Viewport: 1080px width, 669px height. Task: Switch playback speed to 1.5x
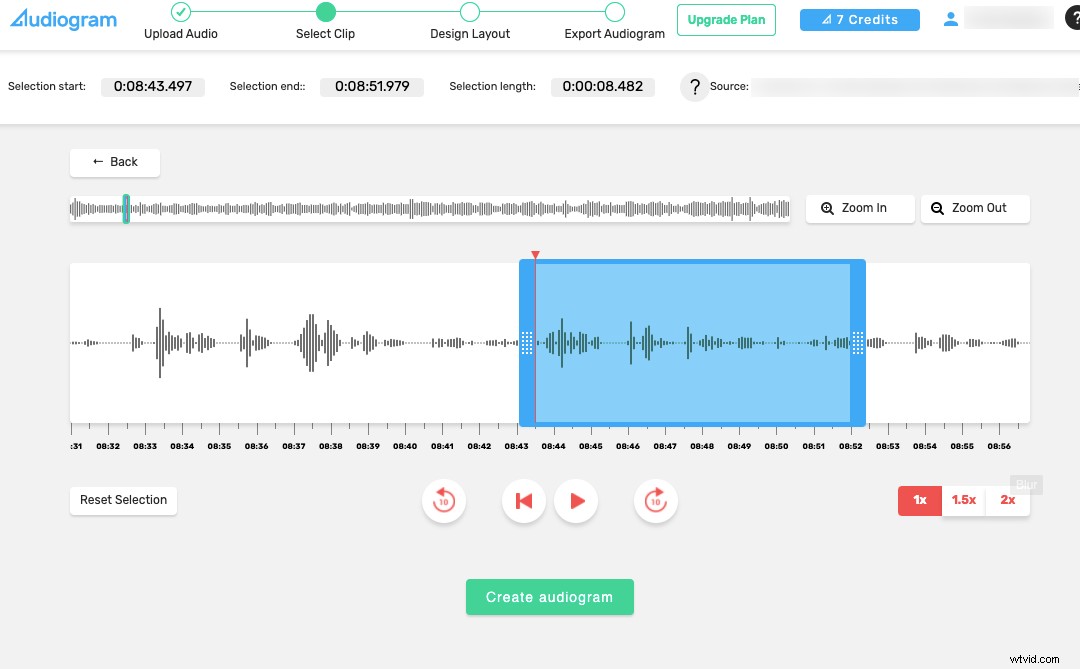tap(963, 501)
